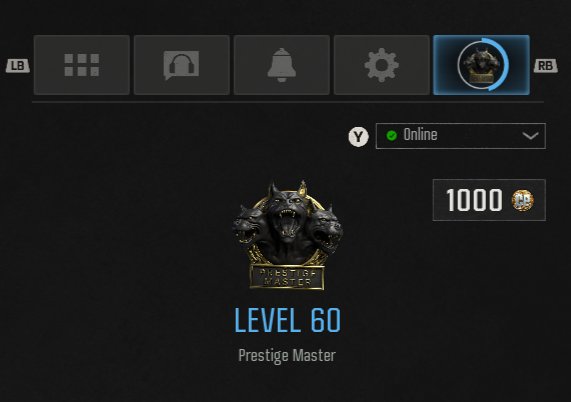
Task: Open the 1000 COD Points balance
Action: click(x=489, y=200)
